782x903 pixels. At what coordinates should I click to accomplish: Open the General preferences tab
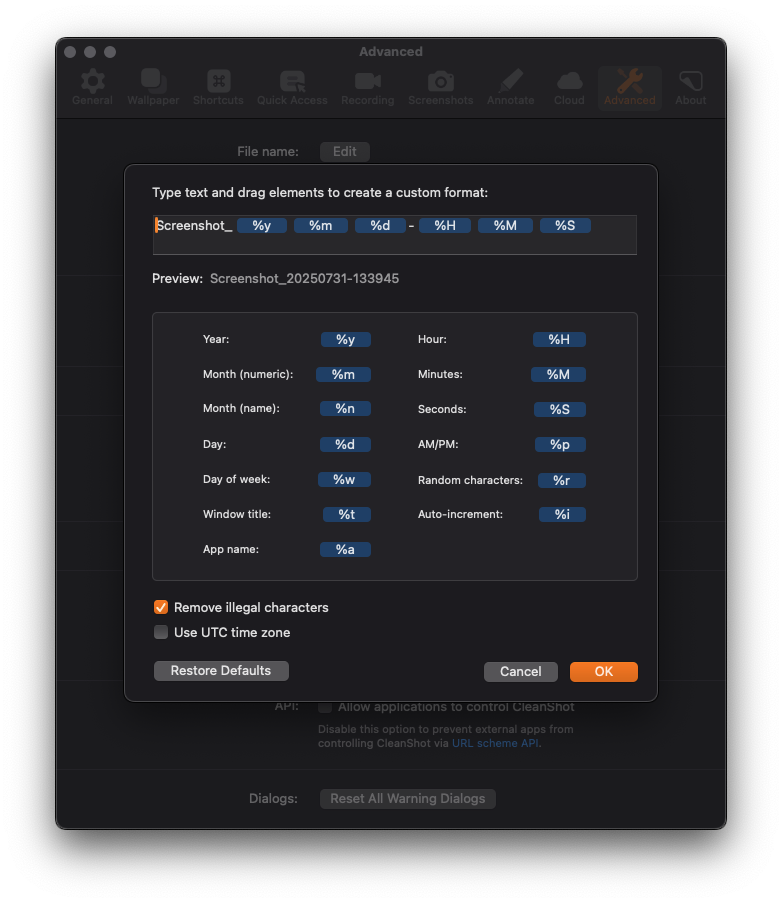92,88
